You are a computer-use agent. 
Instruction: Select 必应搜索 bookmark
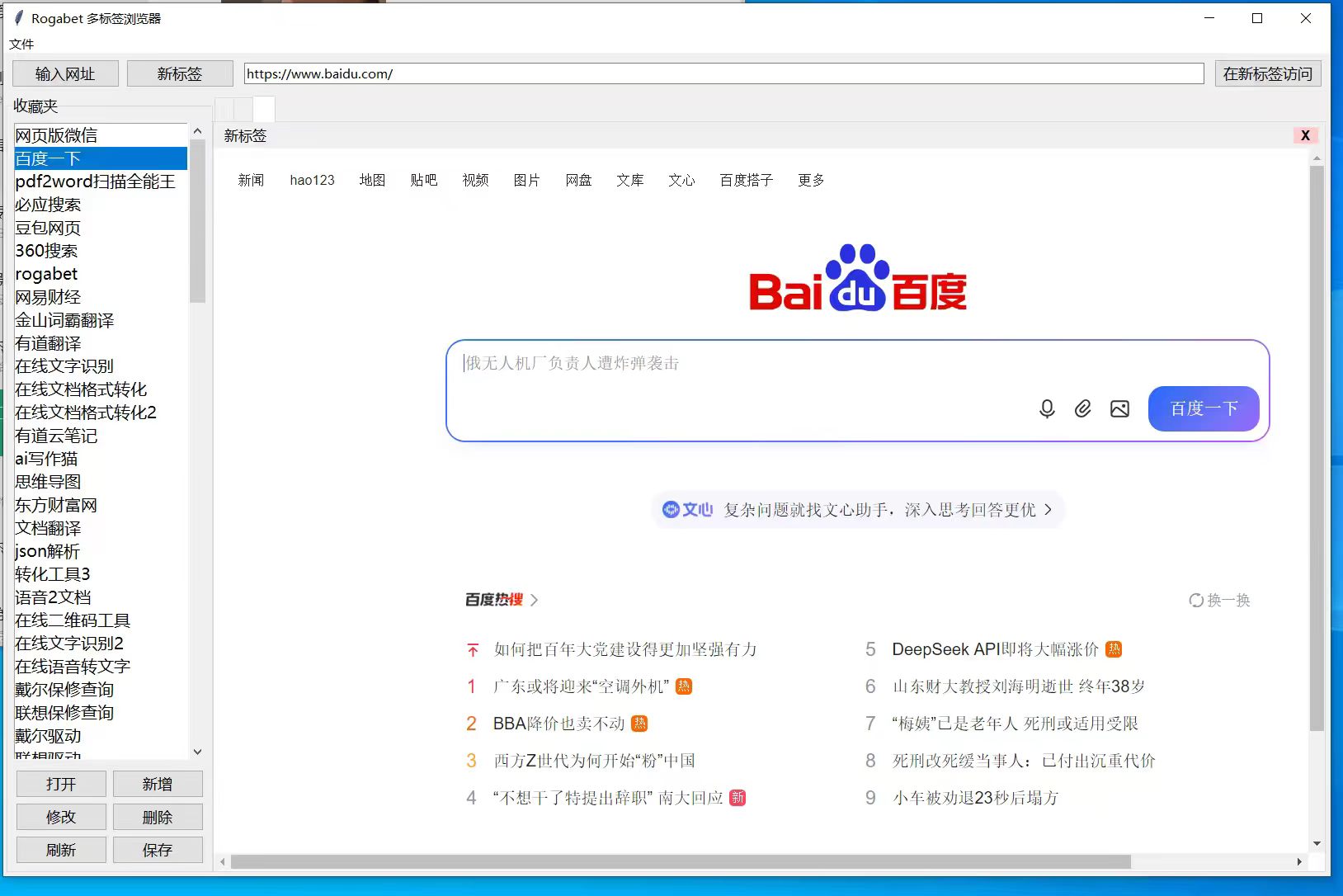(x=101, y=205)
